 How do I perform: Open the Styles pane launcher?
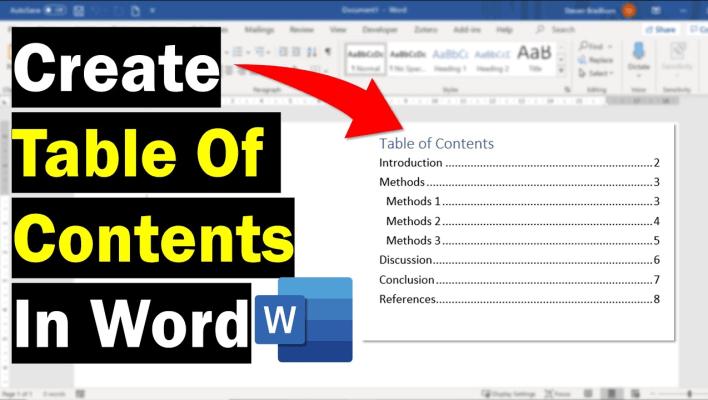point(568,90)
